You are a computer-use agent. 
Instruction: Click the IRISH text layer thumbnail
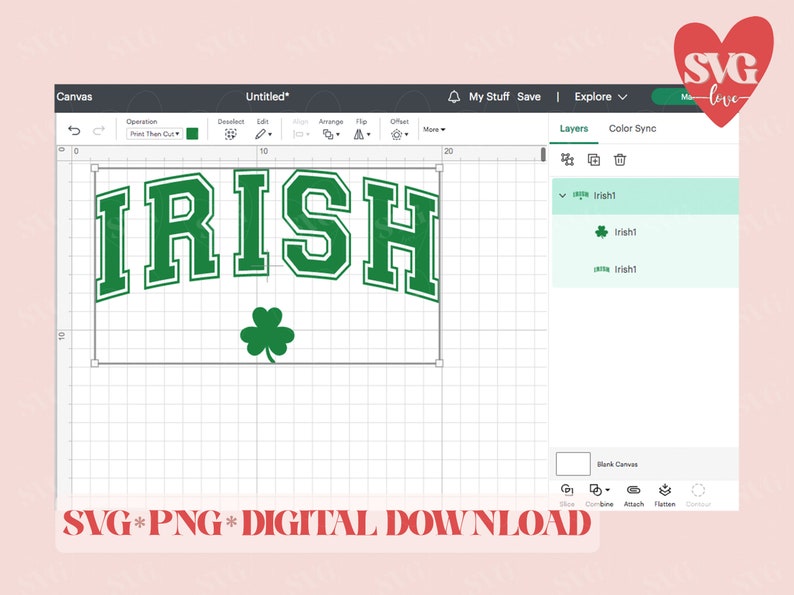tap(601, 269)
